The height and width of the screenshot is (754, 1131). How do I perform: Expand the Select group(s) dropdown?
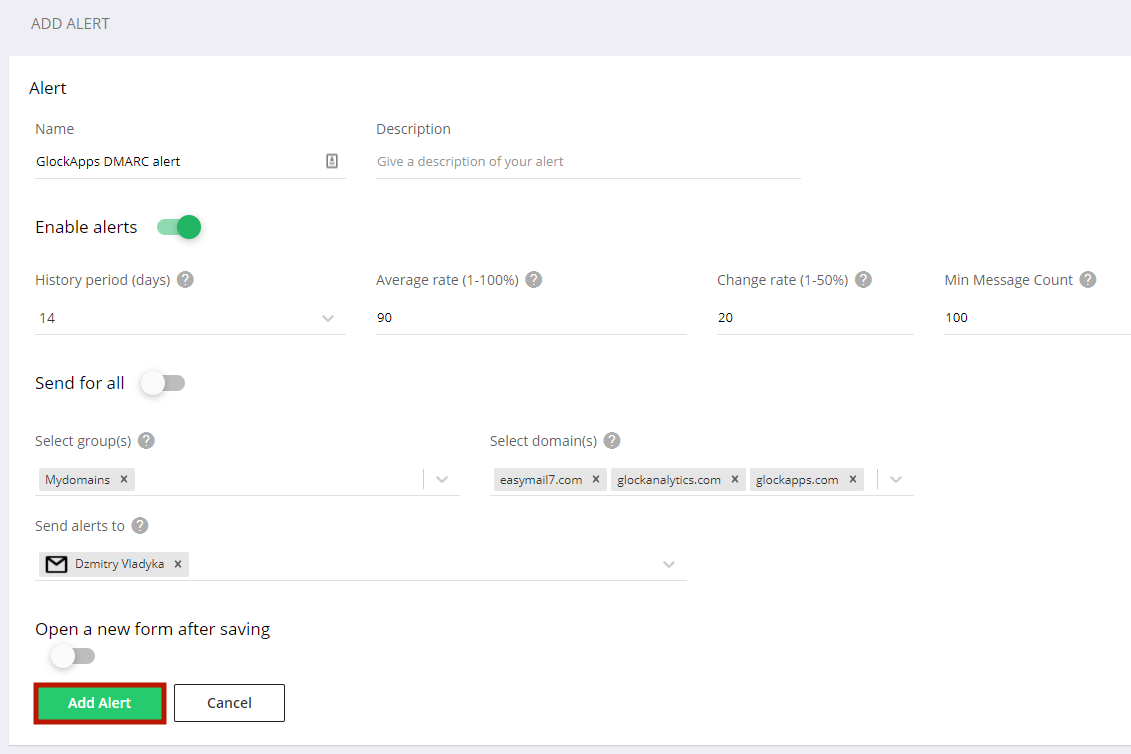[442, 479]
